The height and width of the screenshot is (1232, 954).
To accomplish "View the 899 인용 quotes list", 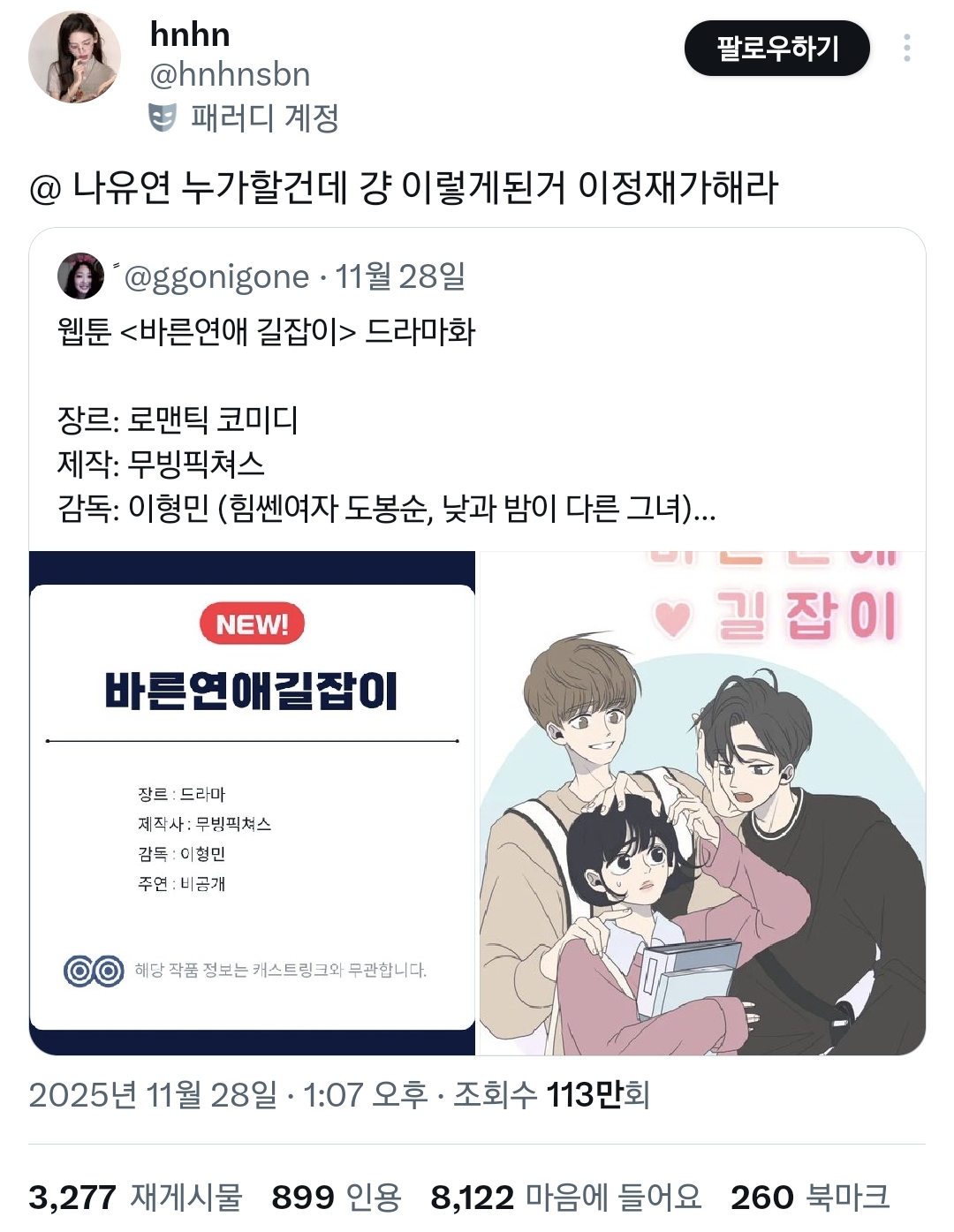I will 337,1198.
